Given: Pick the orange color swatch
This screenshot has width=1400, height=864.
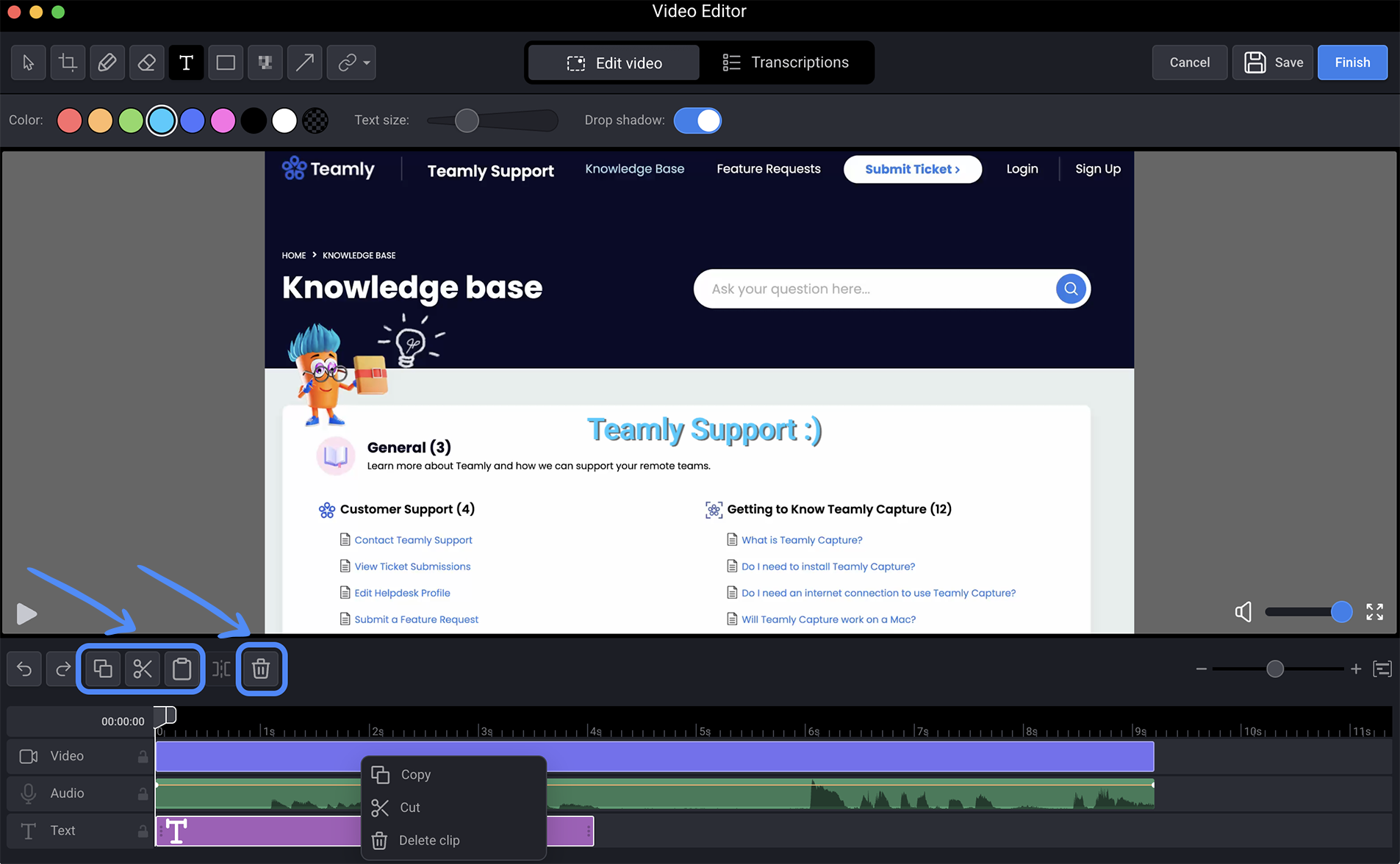Looking at the screenshot, I should tap(101, 120).
